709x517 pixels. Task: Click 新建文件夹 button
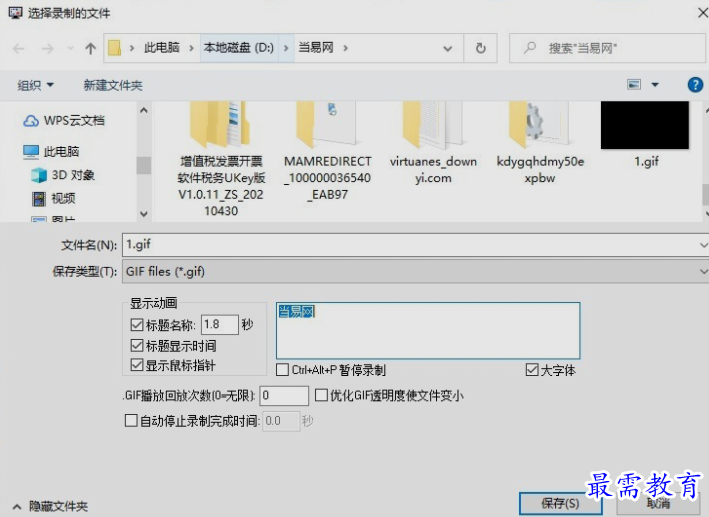pos(113,85)
